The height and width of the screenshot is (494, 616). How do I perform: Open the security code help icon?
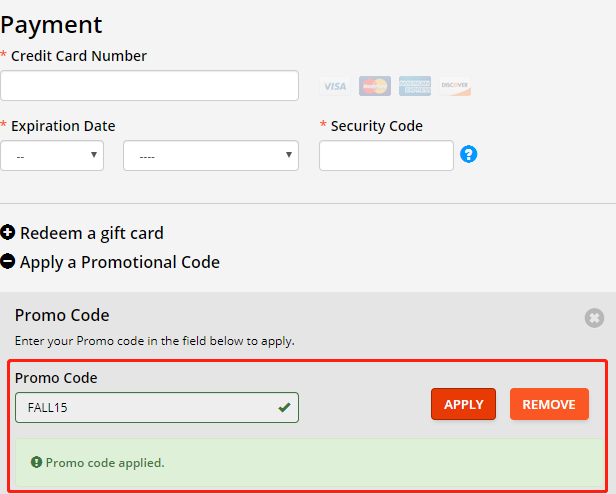click(x=469, y=154)
